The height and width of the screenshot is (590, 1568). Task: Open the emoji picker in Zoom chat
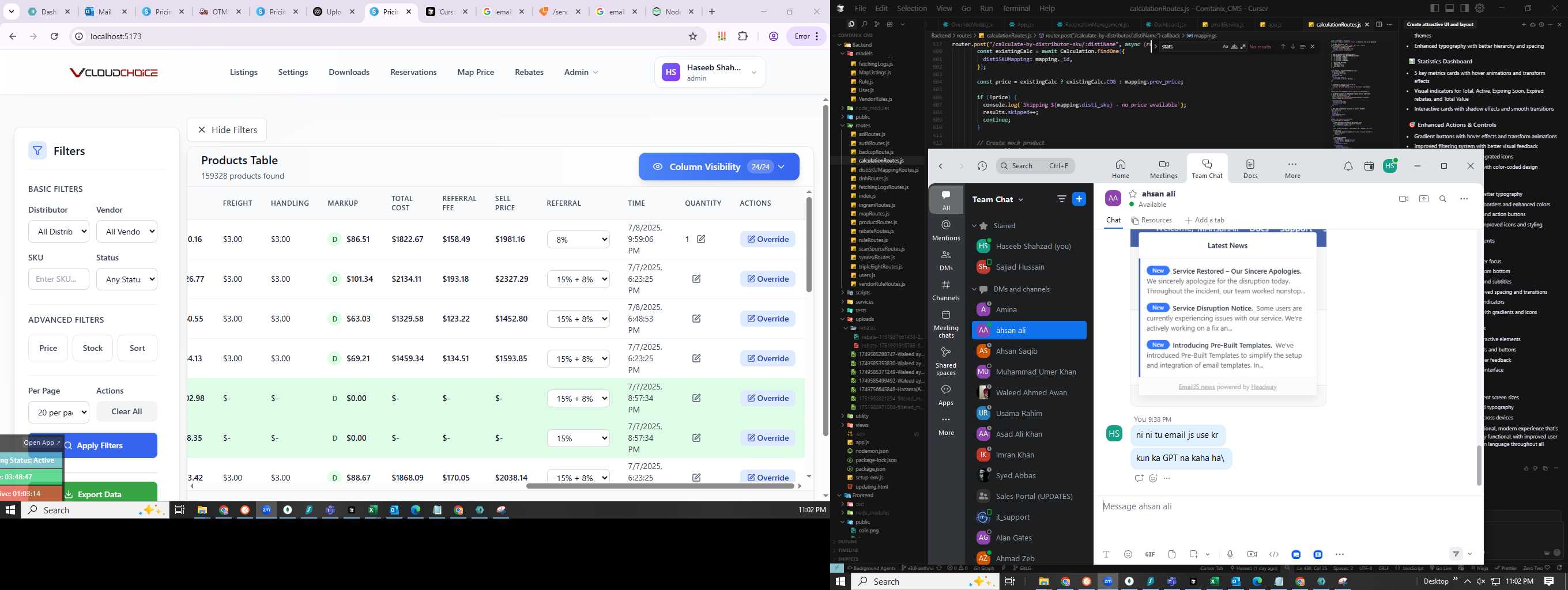(x=1128, y=554)
